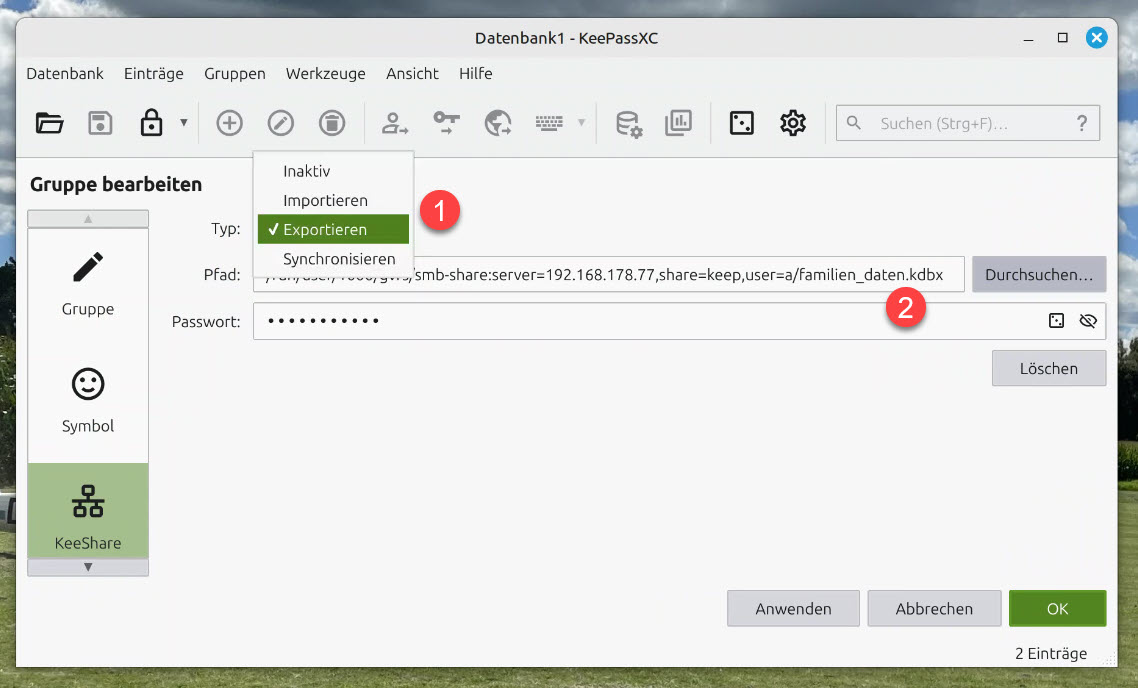Click the Durchsuchen… button

tap(1039, 274)
